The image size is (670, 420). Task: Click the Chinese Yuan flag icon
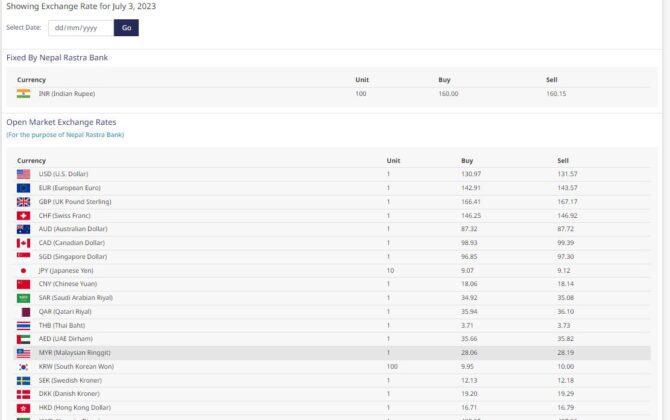click(23, 284)
